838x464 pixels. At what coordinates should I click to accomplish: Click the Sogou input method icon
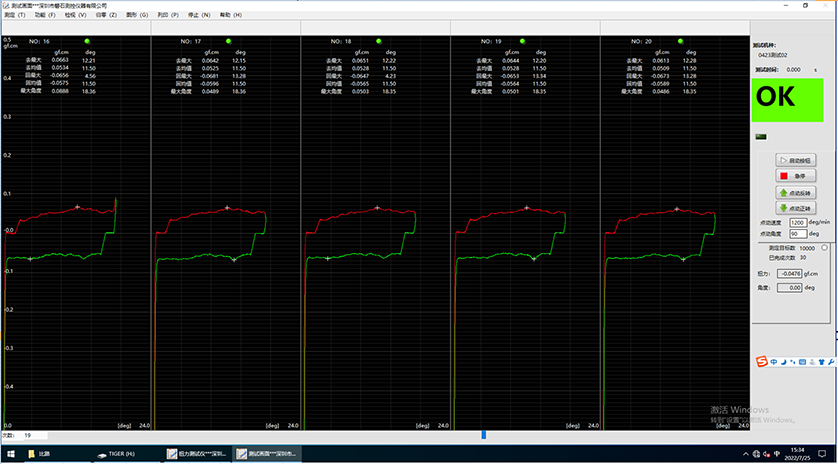tap(761, 360)
